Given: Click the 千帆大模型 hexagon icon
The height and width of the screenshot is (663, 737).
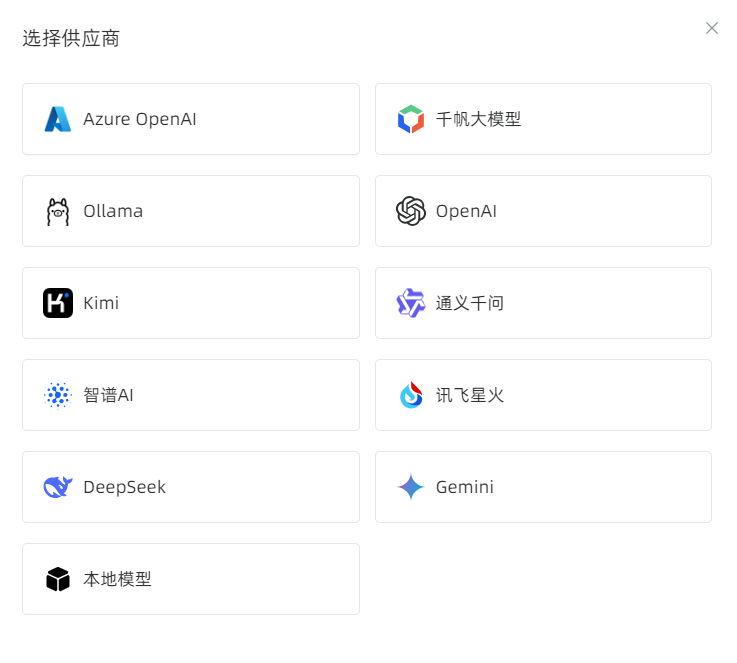Looking at the screenshot, I should point(411,119).
